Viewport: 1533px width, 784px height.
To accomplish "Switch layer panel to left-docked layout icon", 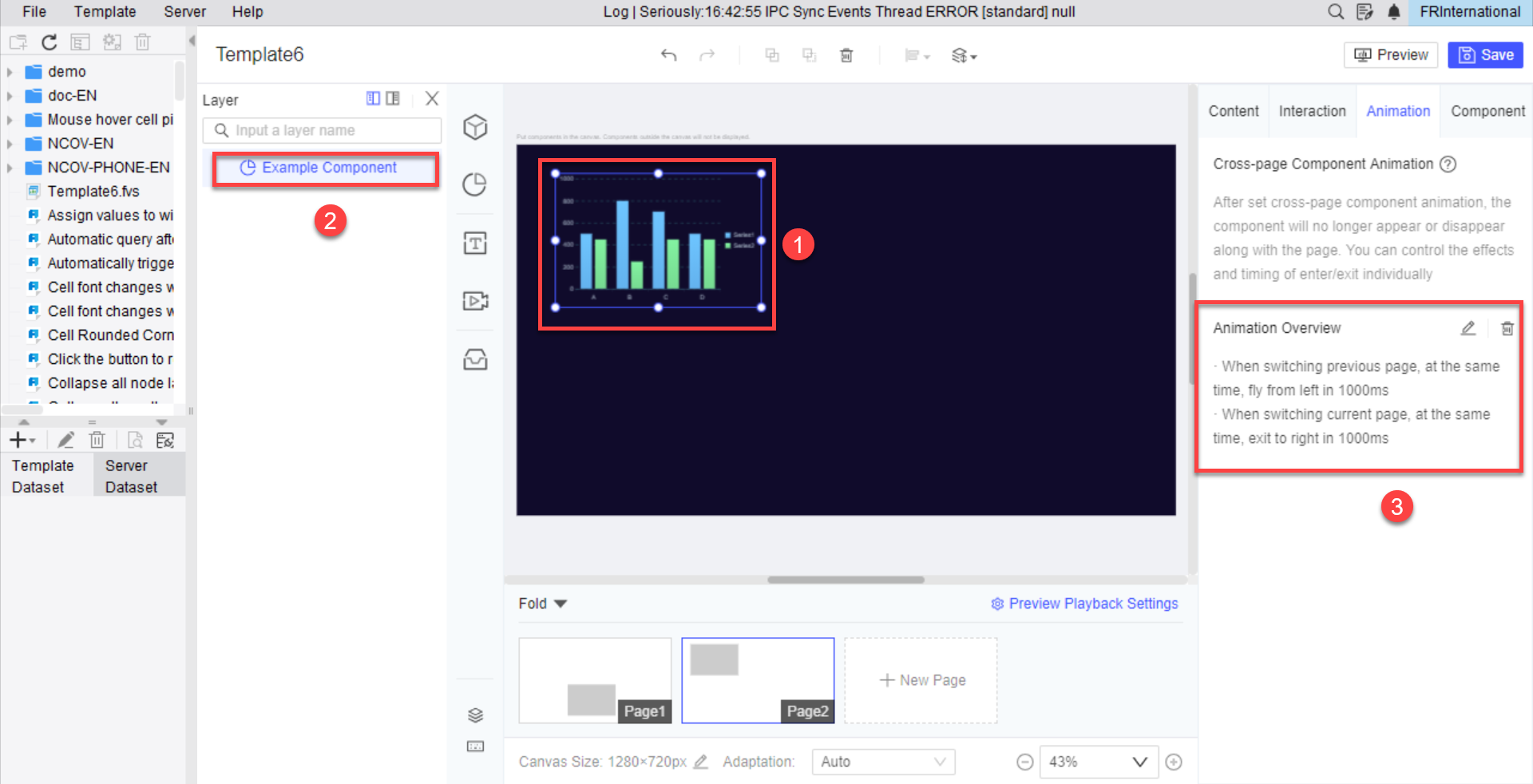I will click(373, 98).
